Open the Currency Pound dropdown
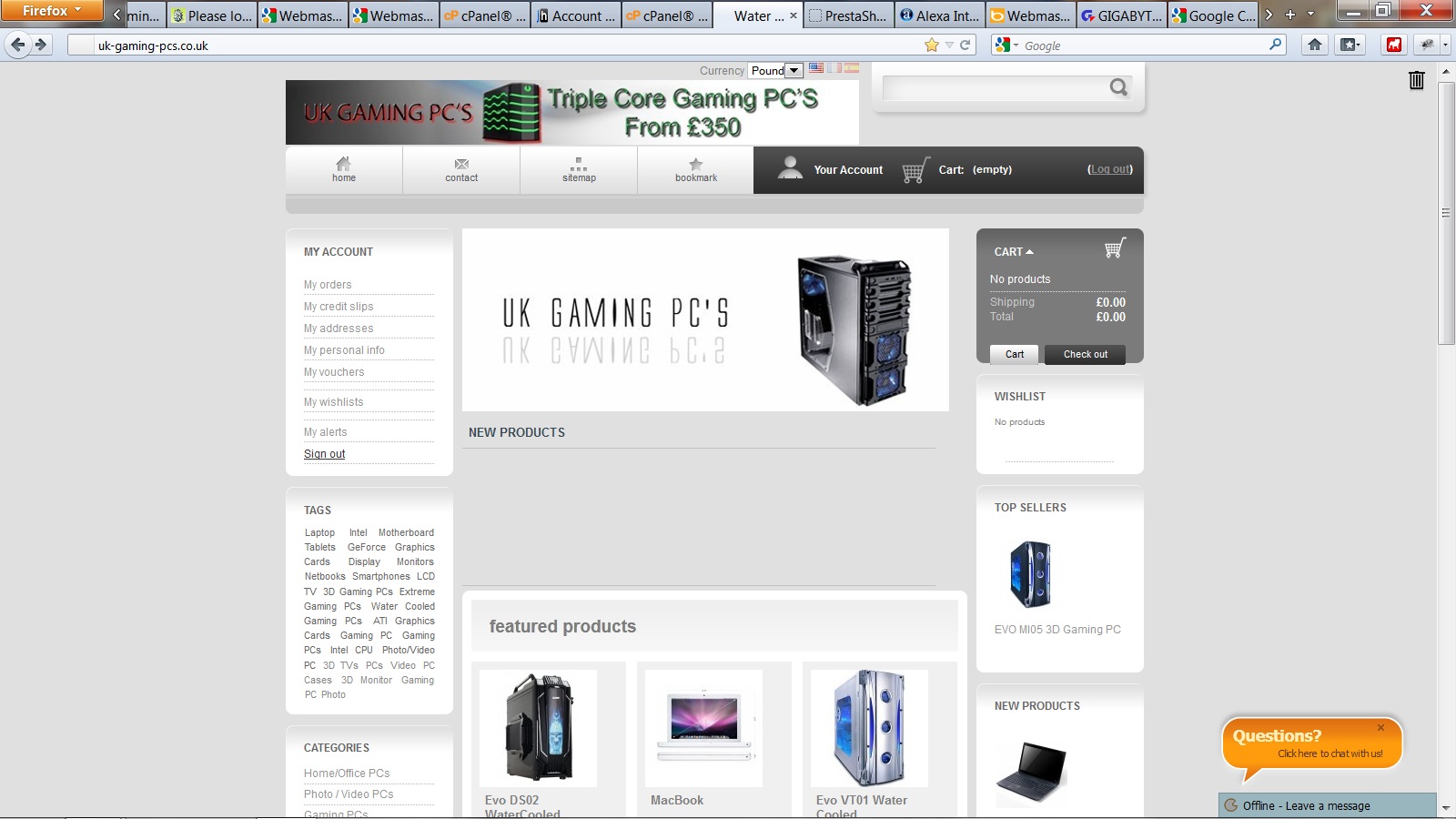This screenshot has width=1456, height=819. (x=775, y=70)
